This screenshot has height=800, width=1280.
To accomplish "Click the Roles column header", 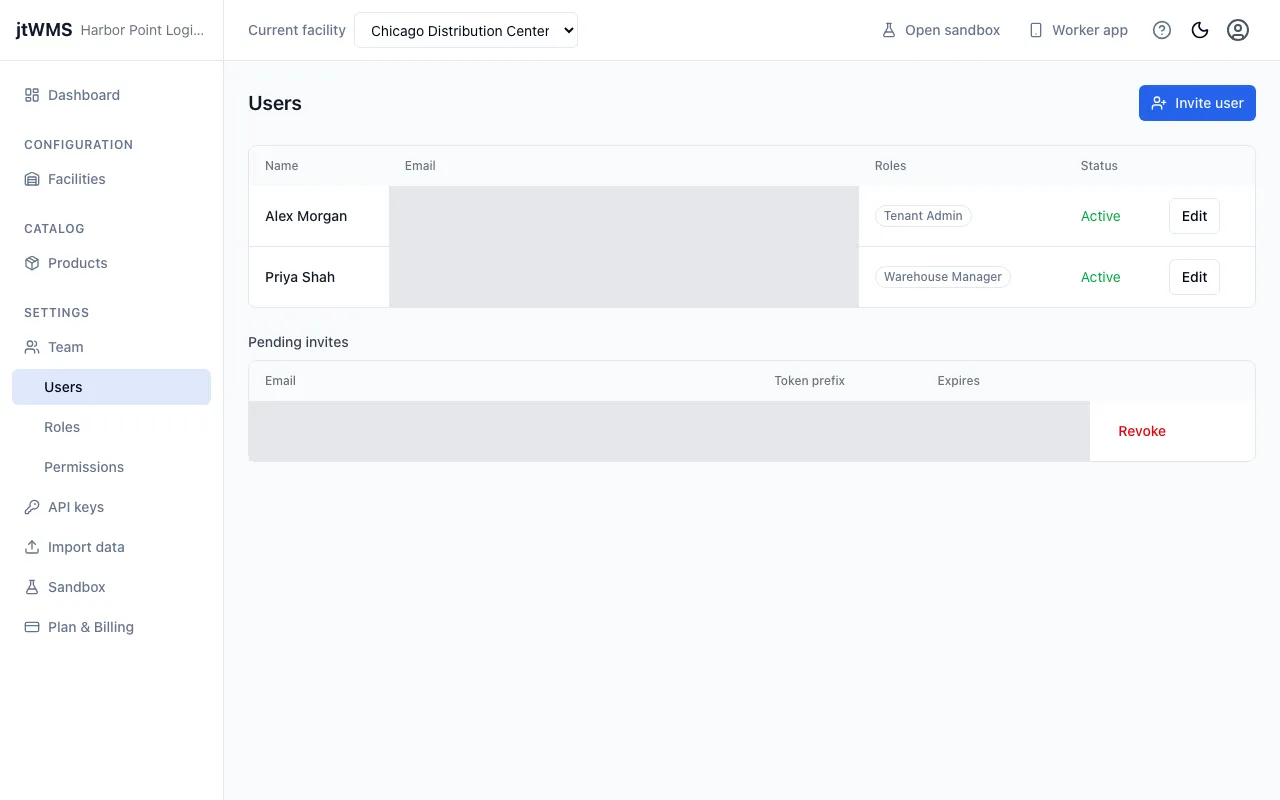I will pyautogui.click(x=890, y=166).
